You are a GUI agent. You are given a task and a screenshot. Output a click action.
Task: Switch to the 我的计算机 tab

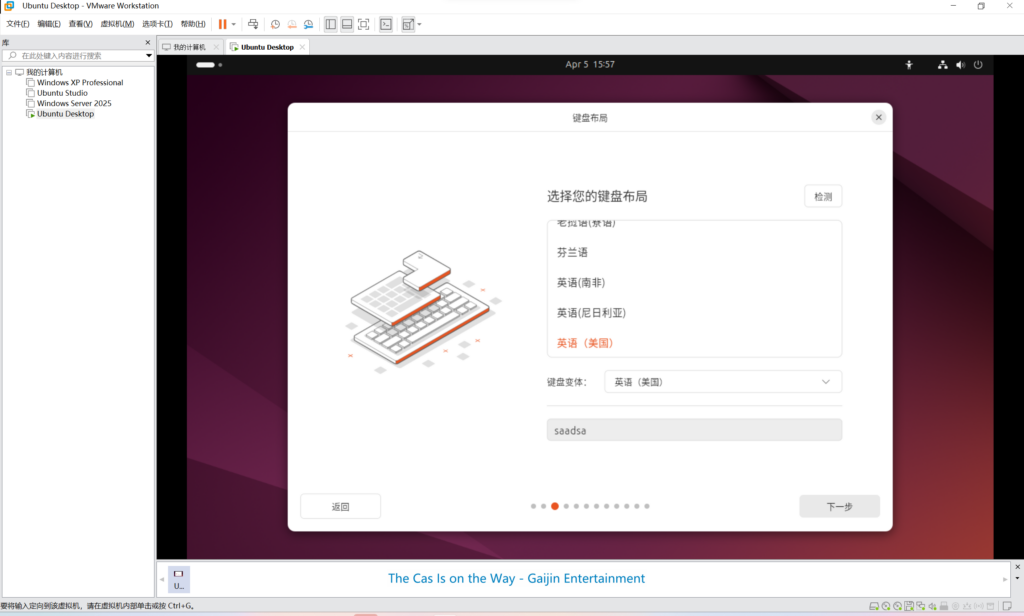pyautogui.click(x=189, y=47)
